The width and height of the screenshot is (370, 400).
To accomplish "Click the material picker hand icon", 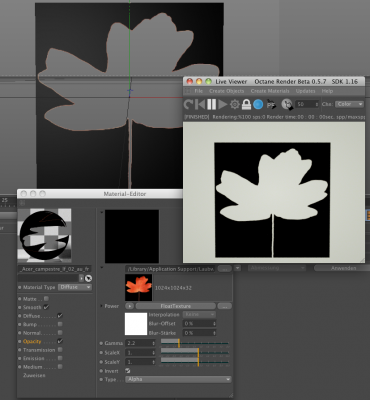I will 287,104.
